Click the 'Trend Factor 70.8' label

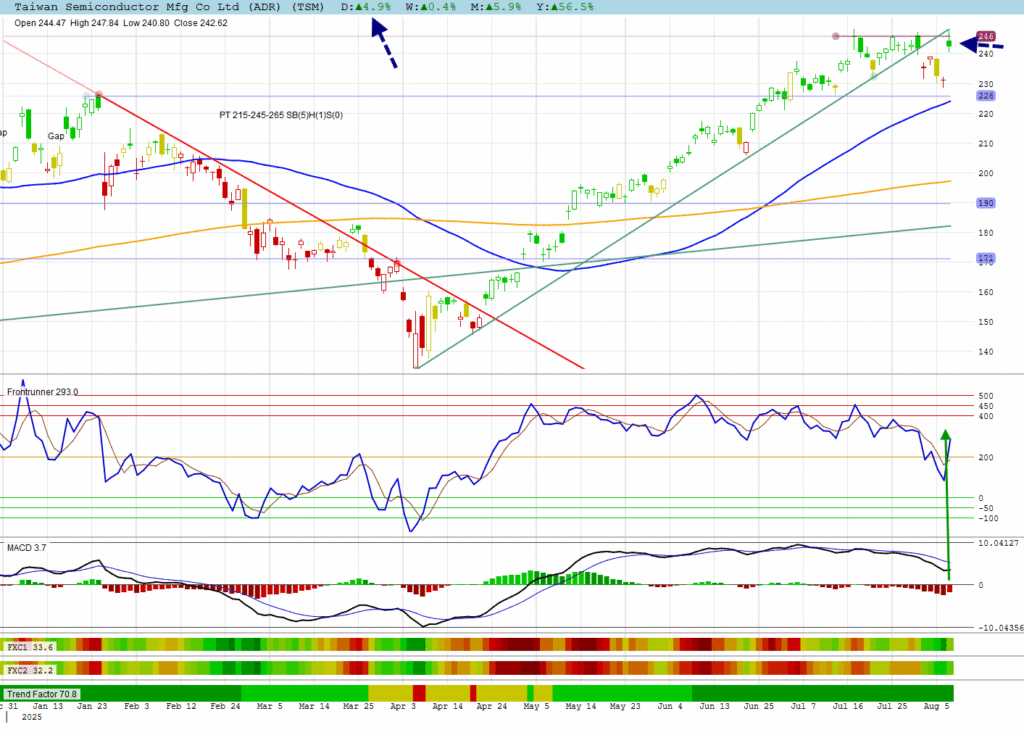[42, 694]
